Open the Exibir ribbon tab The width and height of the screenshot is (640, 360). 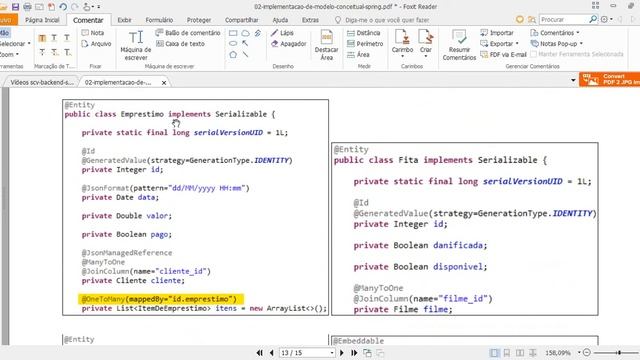tap(124, 20)
